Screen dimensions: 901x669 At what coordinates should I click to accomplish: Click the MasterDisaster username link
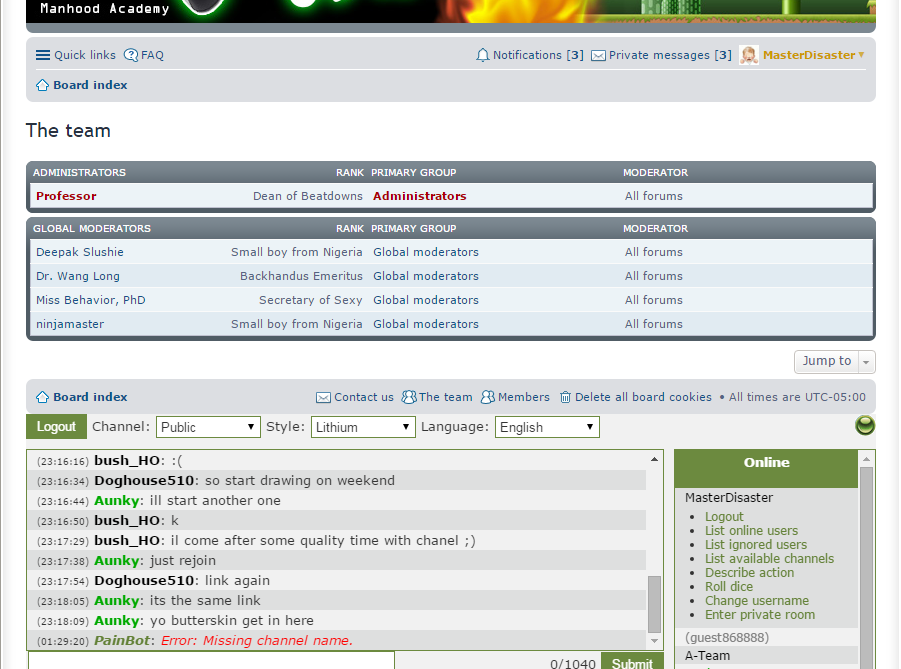point(809,55)
